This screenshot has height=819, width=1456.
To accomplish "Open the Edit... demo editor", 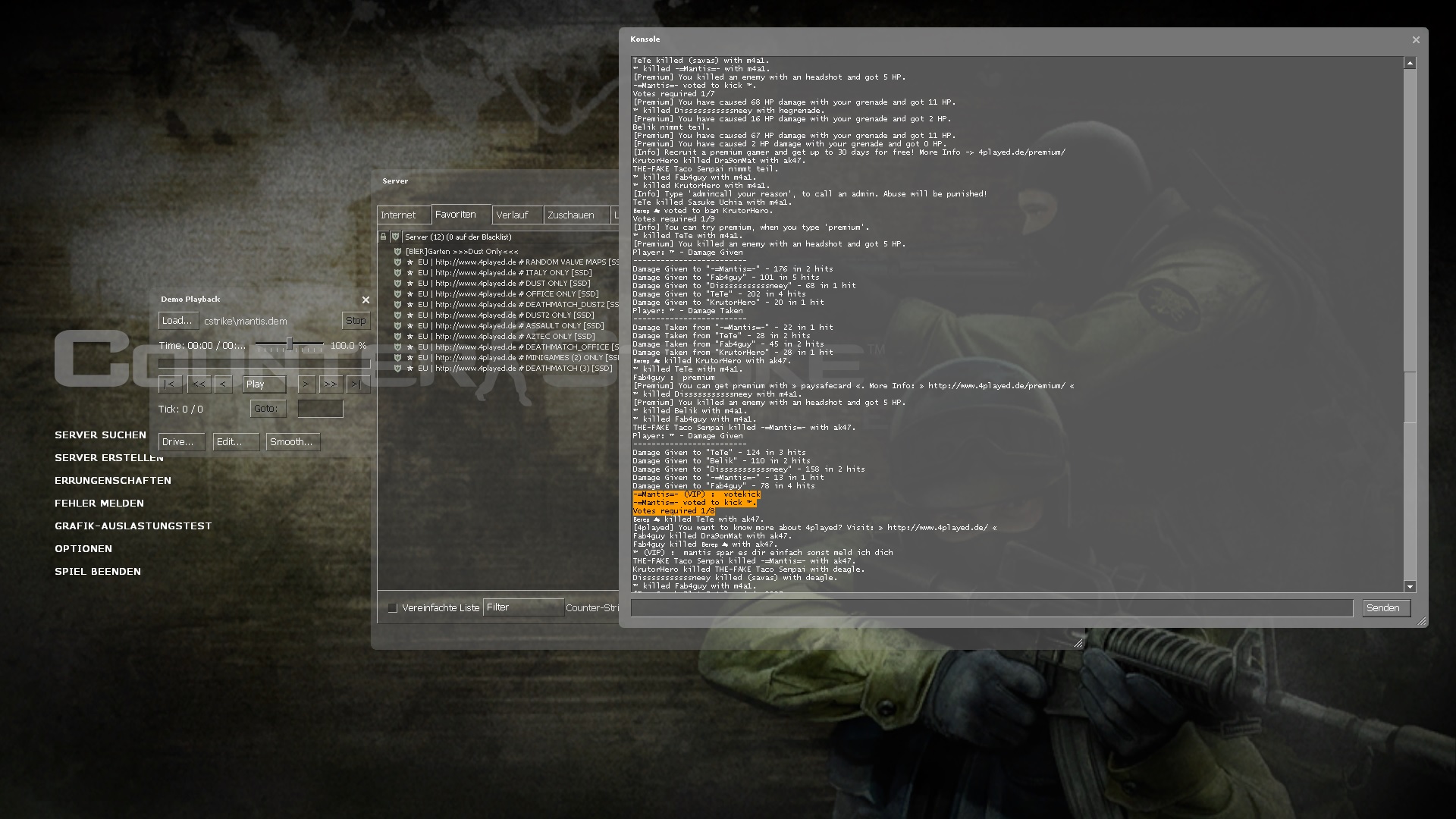I will pyautogui.click(x=236, y=442).
